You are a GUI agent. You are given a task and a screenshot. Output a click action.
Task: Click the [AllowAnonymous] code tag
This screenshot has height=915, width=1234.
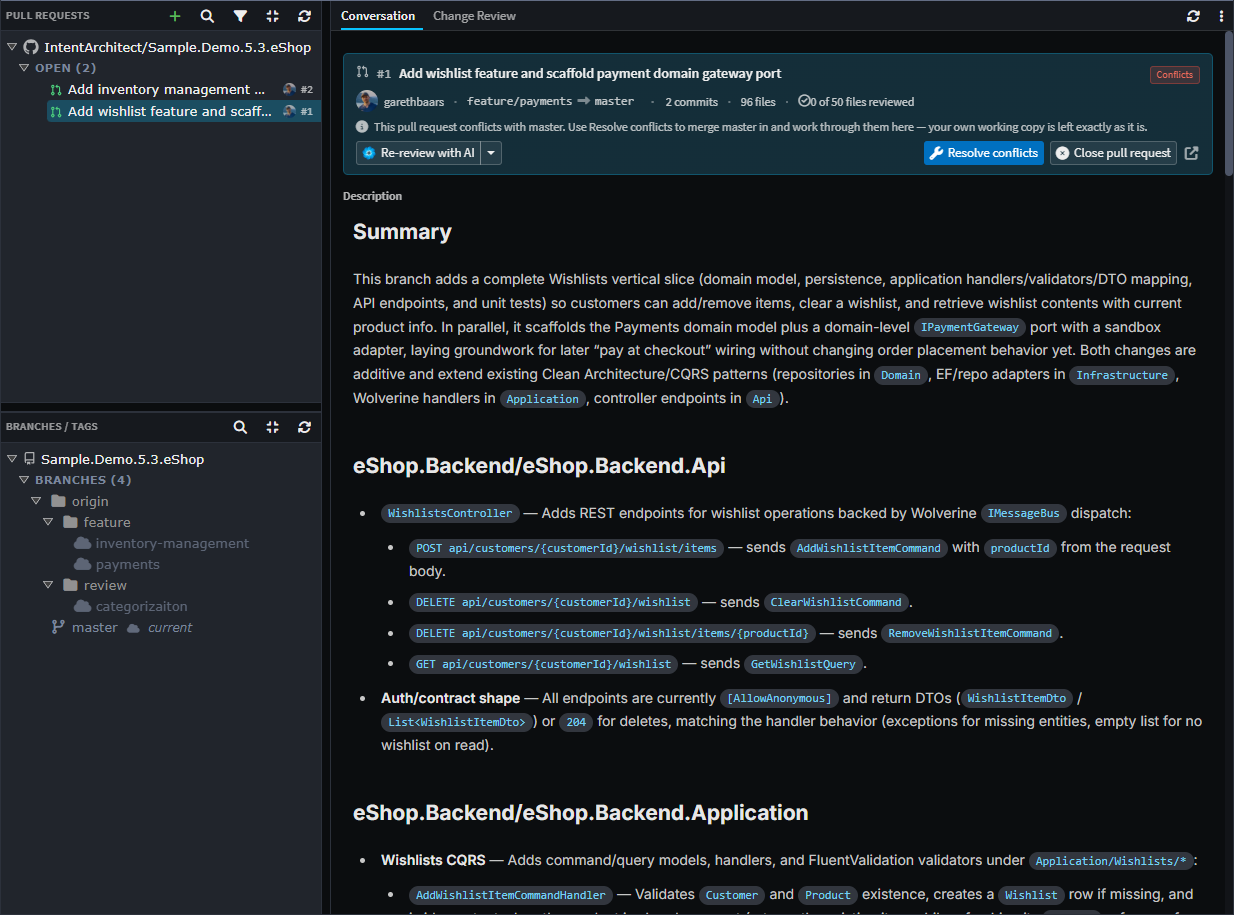[x=779, y=698]
